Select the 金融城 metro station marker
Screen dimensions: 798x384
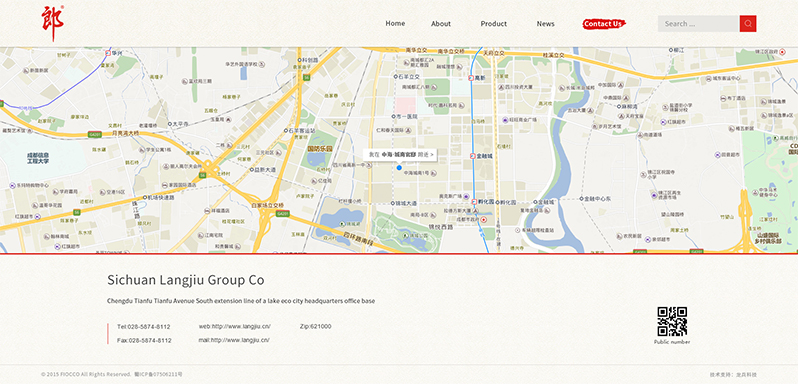point(473,156)
